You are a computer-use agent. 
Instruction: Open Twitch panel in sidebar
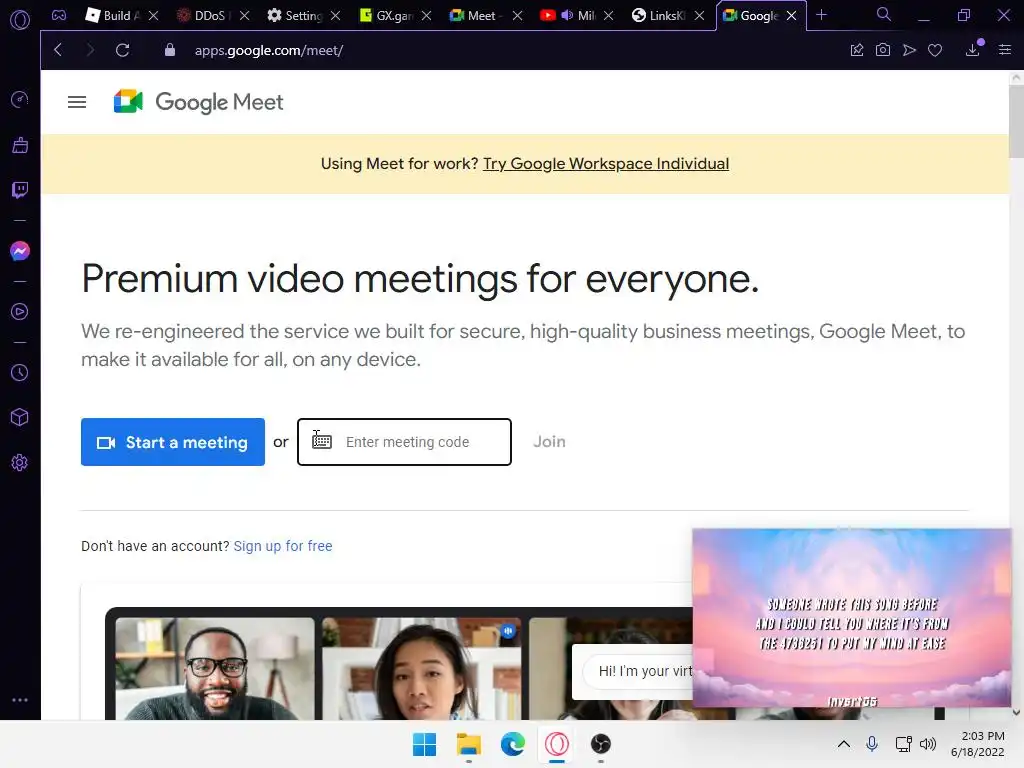[20, 190]
